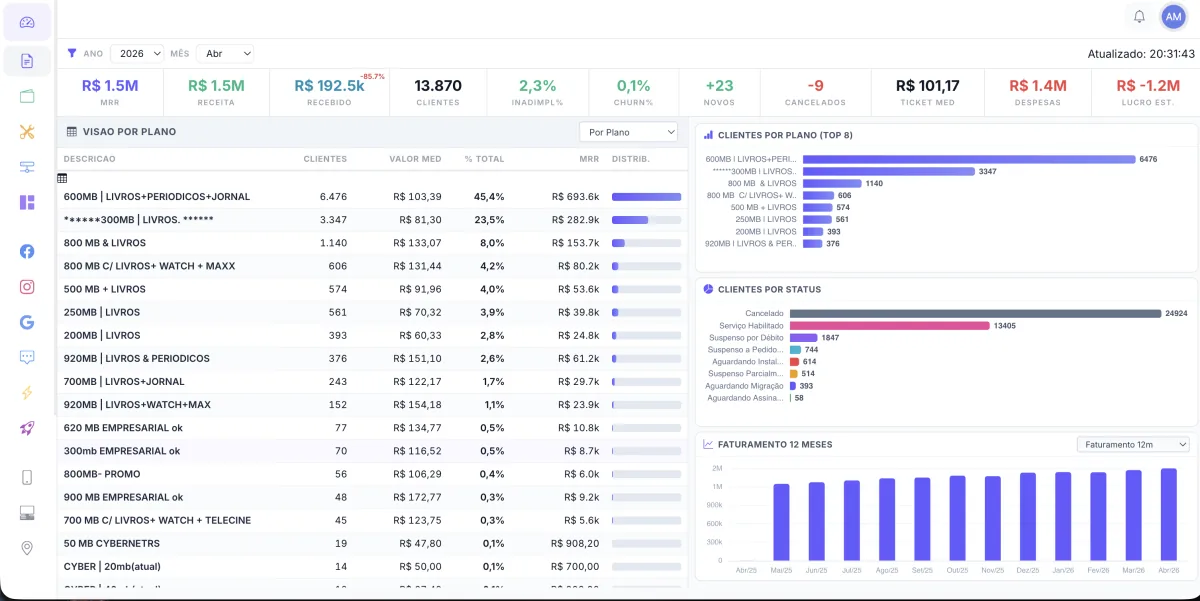Viewport: 1200px width, 601px height.
Task: Open the Instagram icon in sidebar
Action: tap(27, 286)
